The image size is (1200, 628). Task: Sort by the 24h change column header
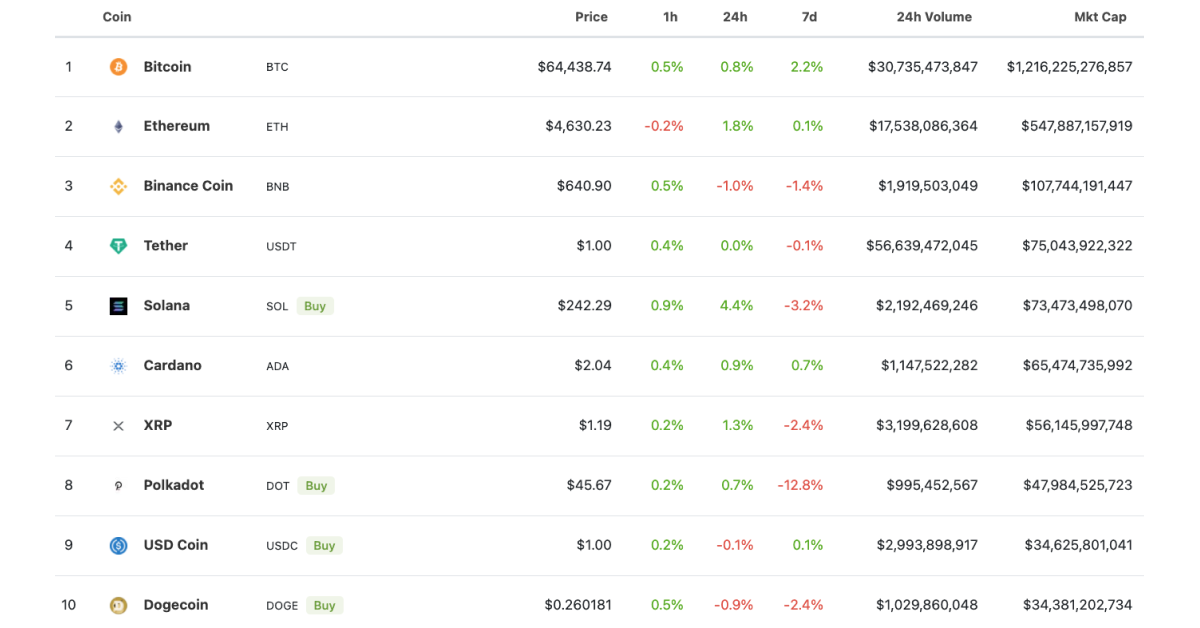click(735, 17)
